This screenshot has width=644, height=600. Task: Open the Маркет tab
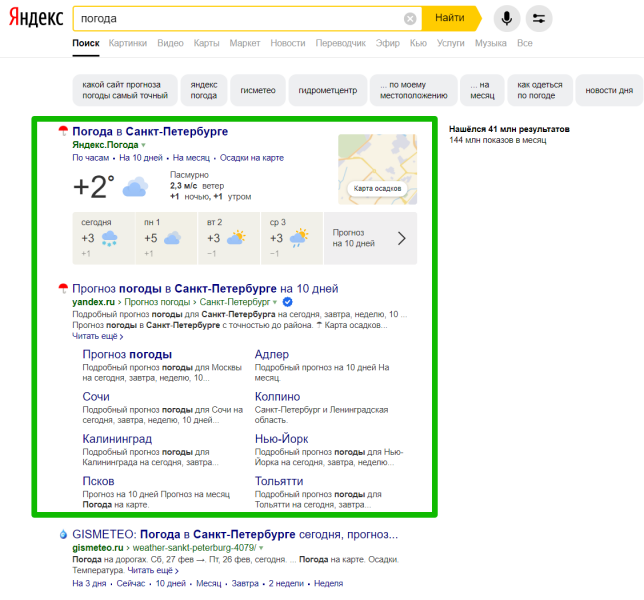point(245,43)
